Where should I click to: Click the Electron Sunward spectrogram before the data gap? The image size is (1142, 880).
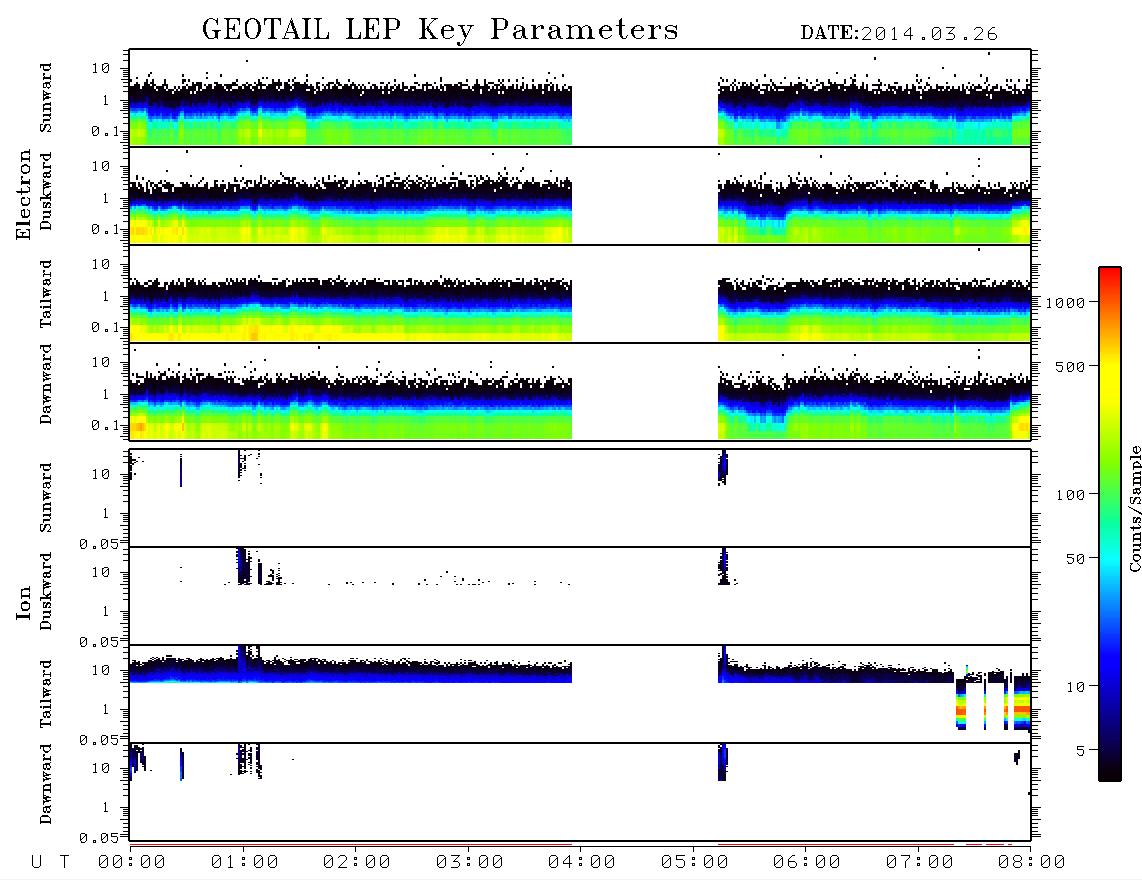pyautogui.click(x=350, y=113)
